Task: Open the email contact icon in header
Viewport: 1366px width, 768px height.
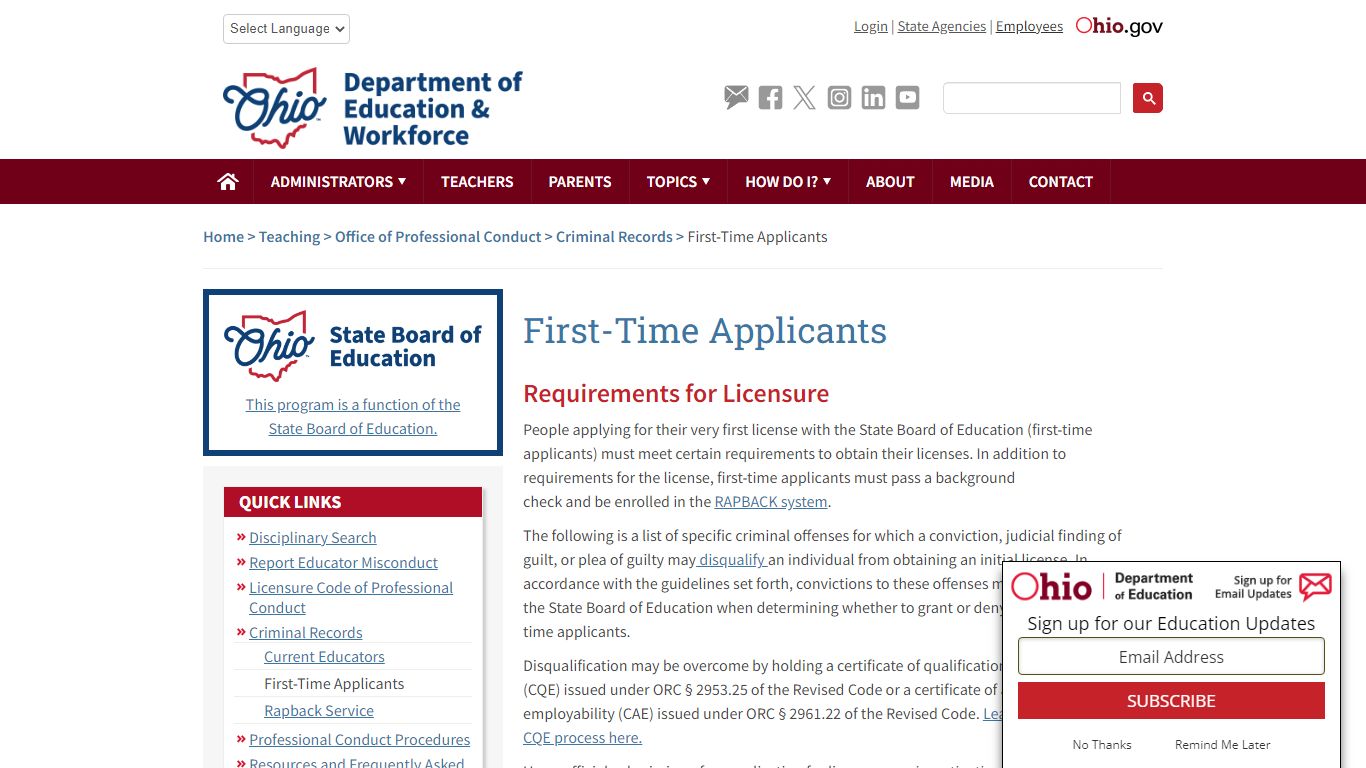Action: (x=736, y=97)
